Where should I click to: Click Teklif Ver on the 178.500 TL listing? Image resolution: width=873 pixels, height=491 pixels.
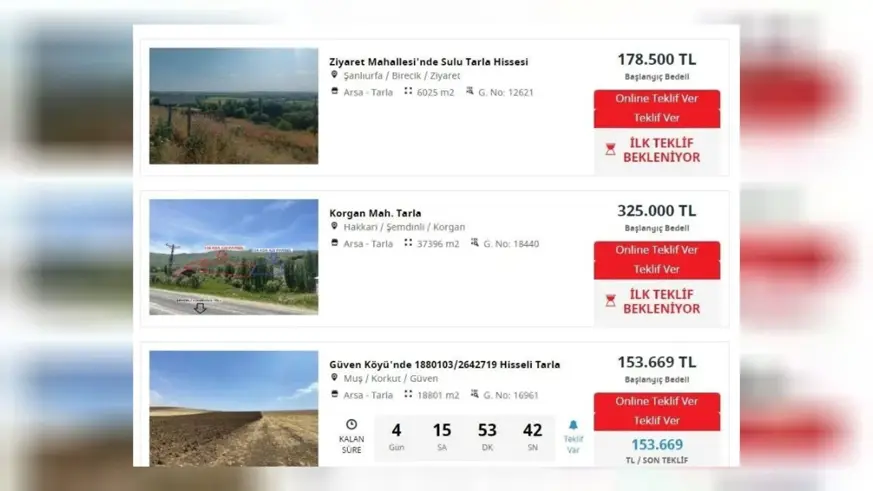656,118
